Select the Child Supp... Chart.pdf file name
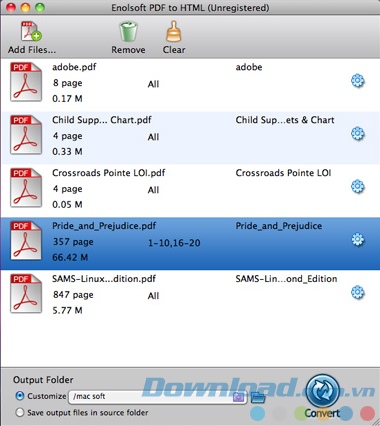The image size is (380, 426). coord(102,120)
